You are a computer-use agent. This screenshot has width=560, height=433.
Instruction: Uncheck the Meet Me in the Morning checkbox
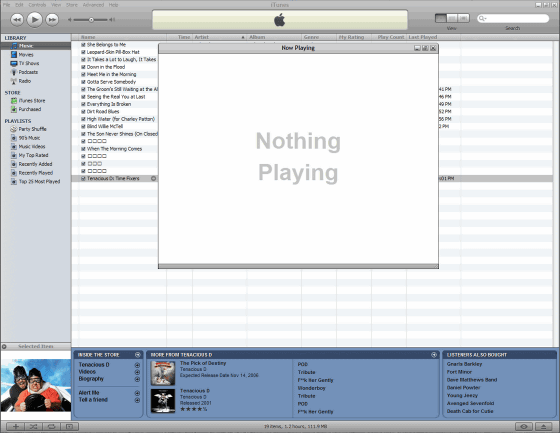83,74
